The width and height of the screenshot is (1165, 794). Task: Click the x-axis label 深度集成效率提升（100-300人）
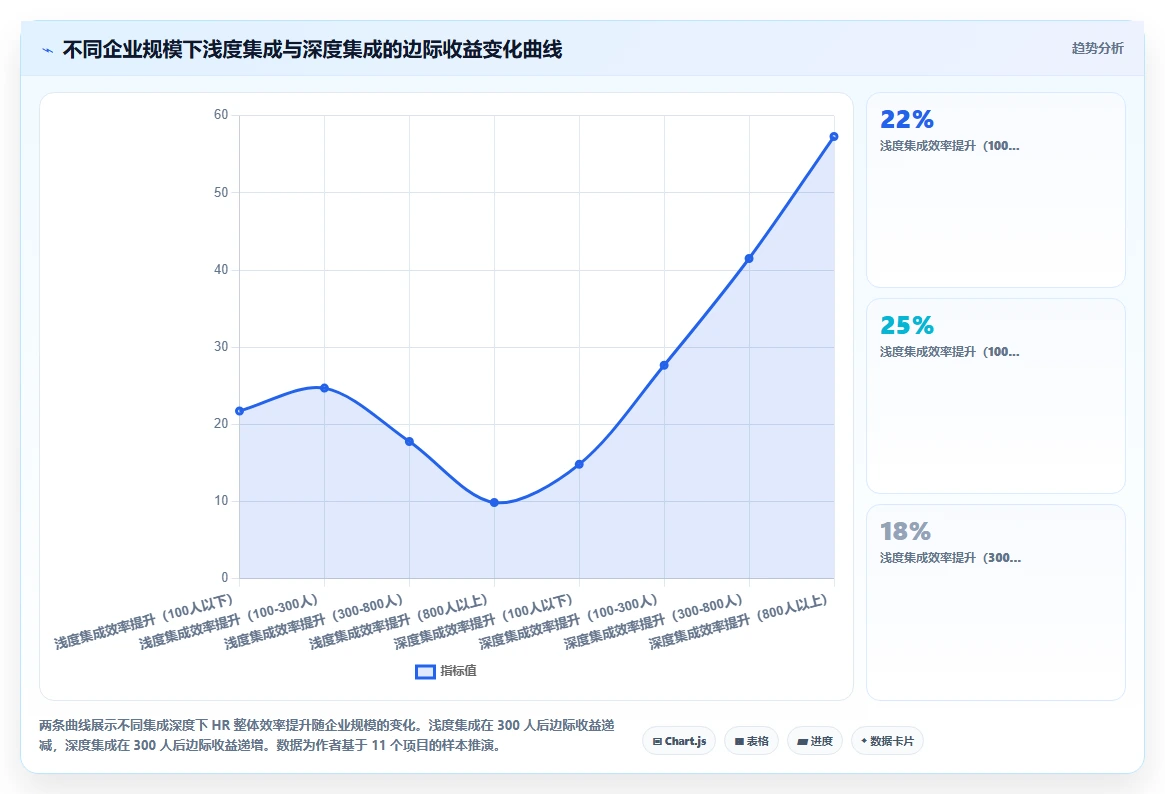[x=569, y=621]
